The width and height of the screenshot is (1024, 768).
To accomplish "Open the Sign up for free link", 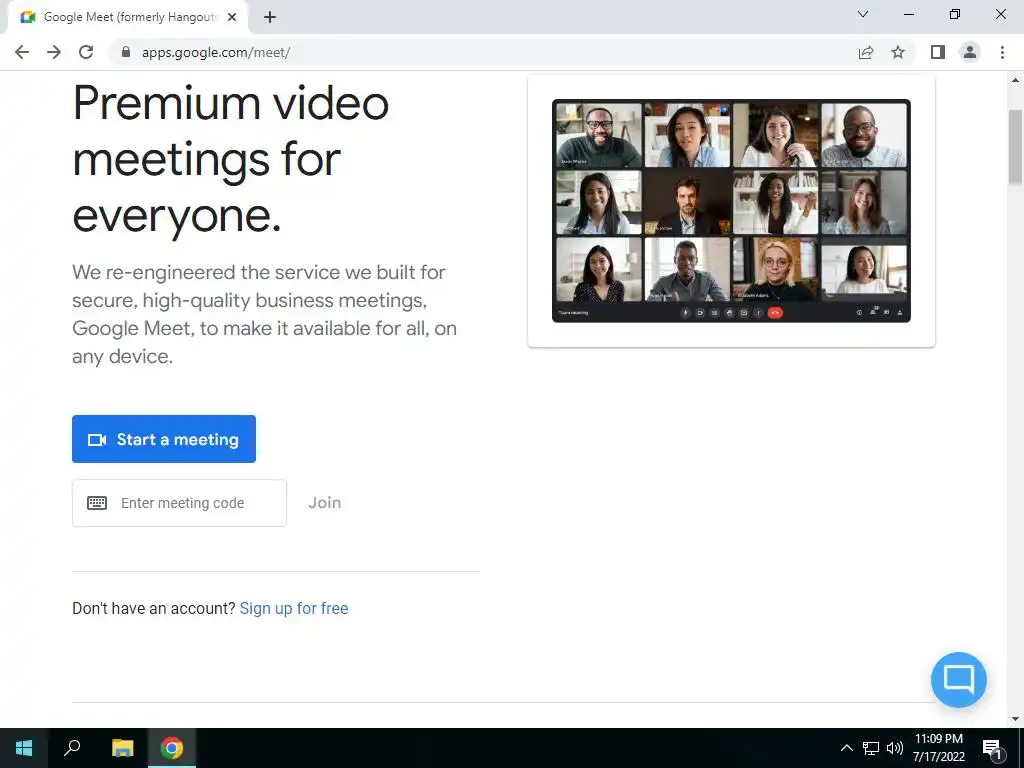I will (294, 608).
